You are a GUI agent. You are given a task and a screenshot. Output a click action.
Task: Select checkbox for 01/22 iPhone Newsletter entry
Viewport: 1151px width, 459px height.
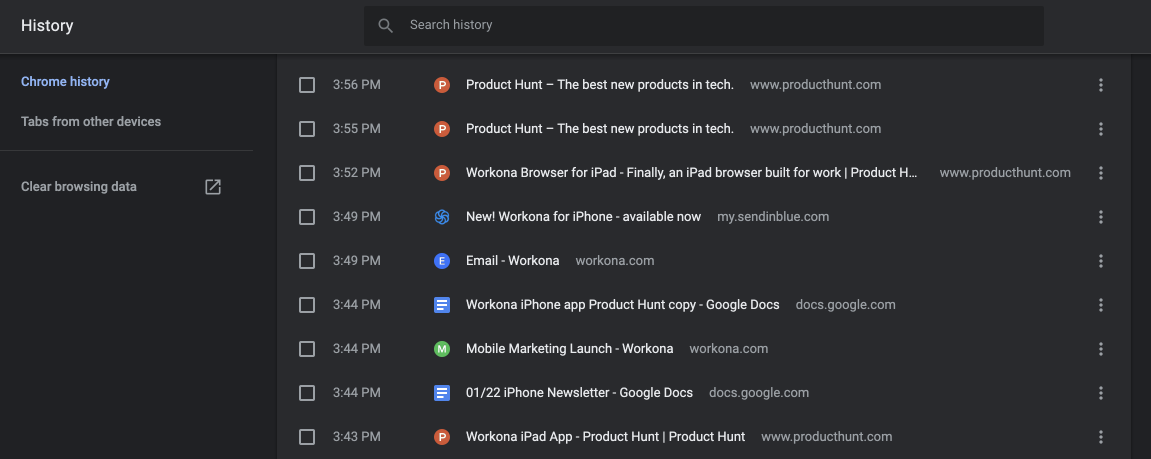click(307, 394)
